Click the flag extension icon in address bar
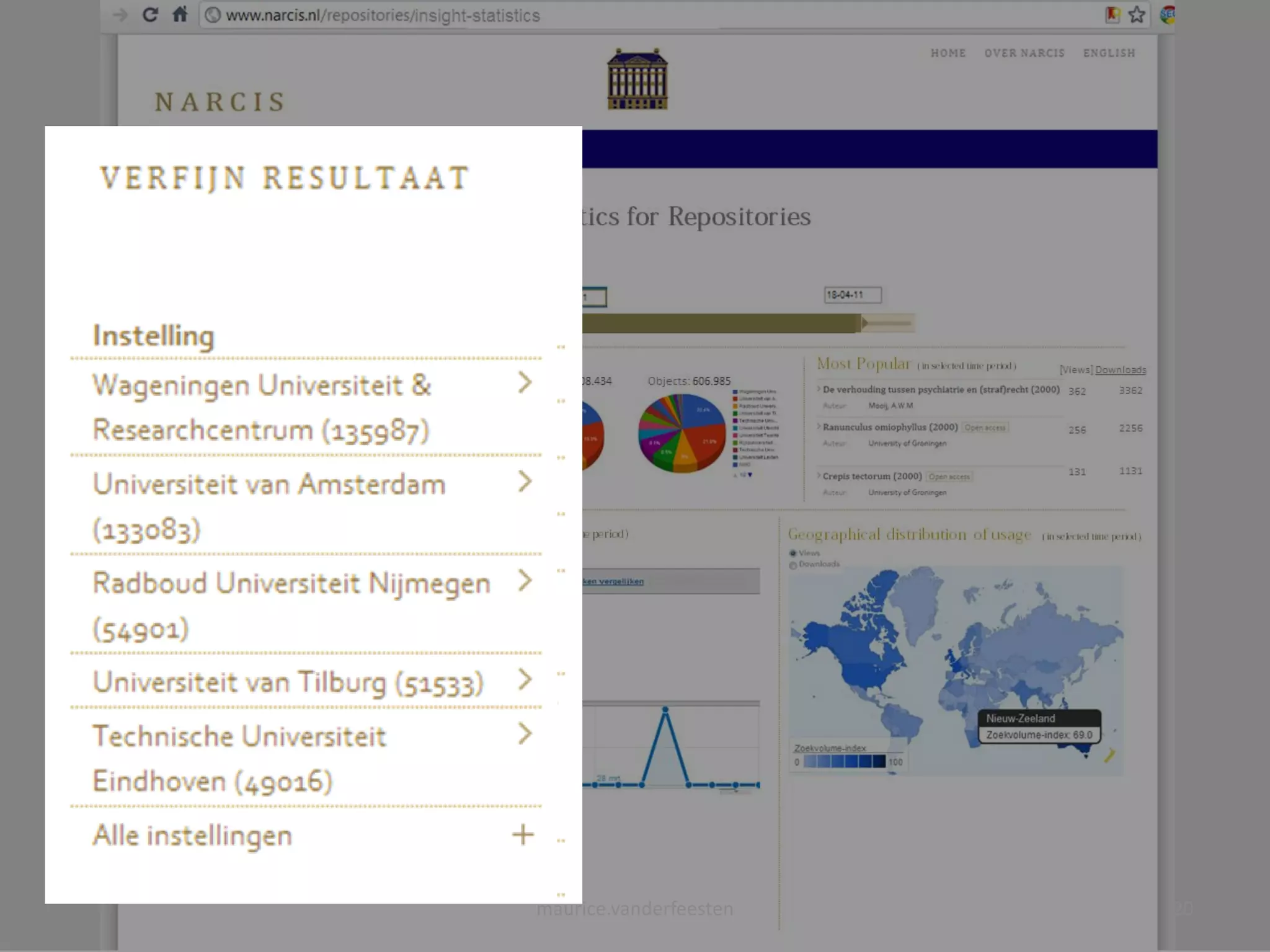Viewport: 1270px width, 952px height. 1112,15
